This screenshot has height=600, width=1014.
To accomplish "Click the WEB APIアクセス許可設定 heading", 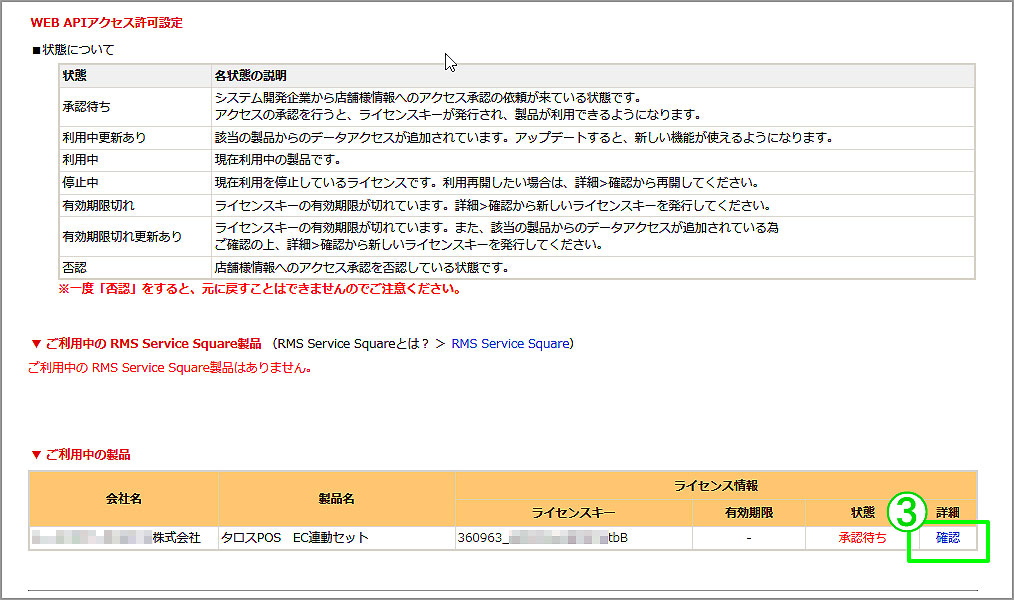I will coord(106,21).
